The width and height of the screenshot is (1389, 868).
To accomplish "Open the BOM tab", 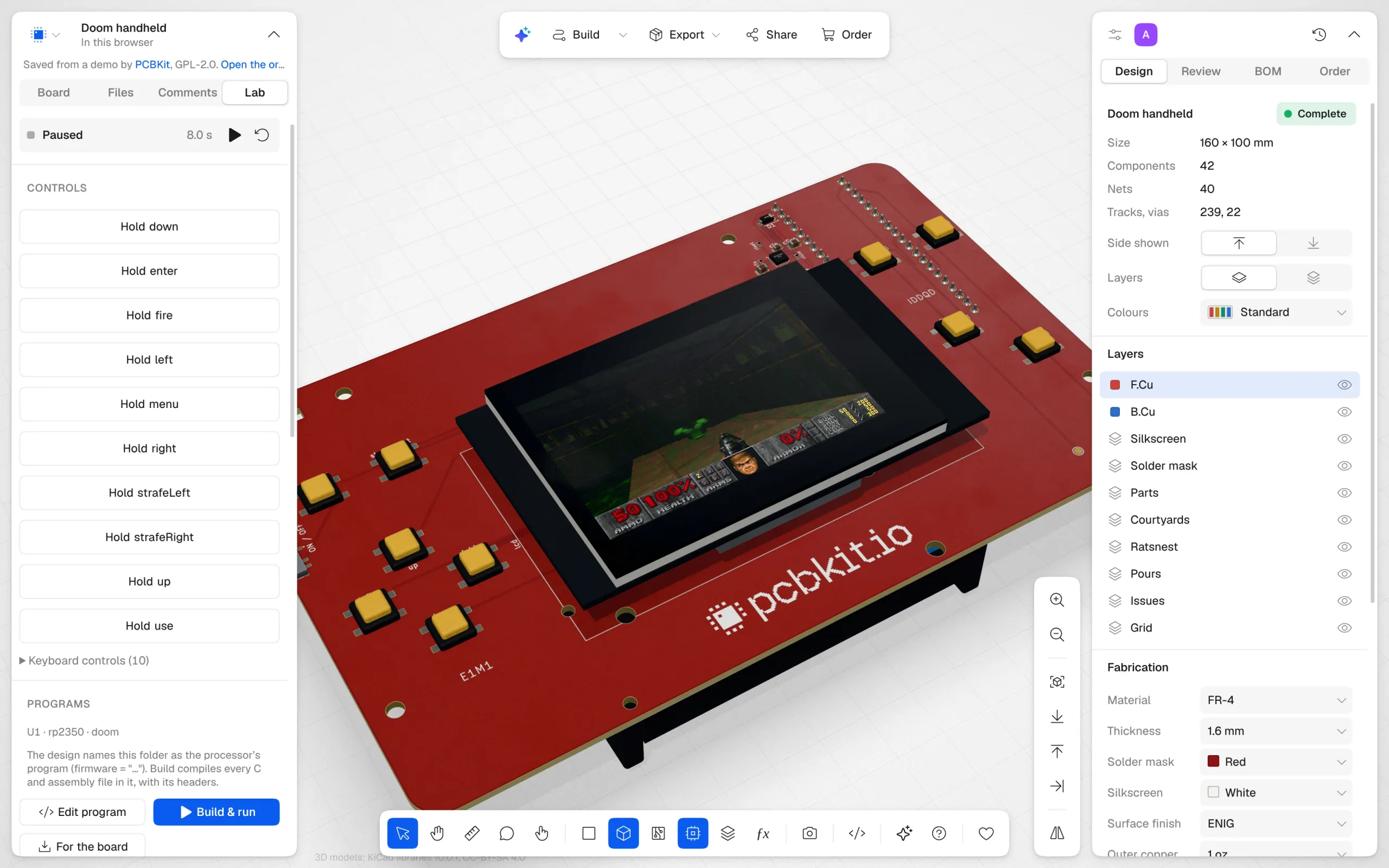I will (1268, 71).
